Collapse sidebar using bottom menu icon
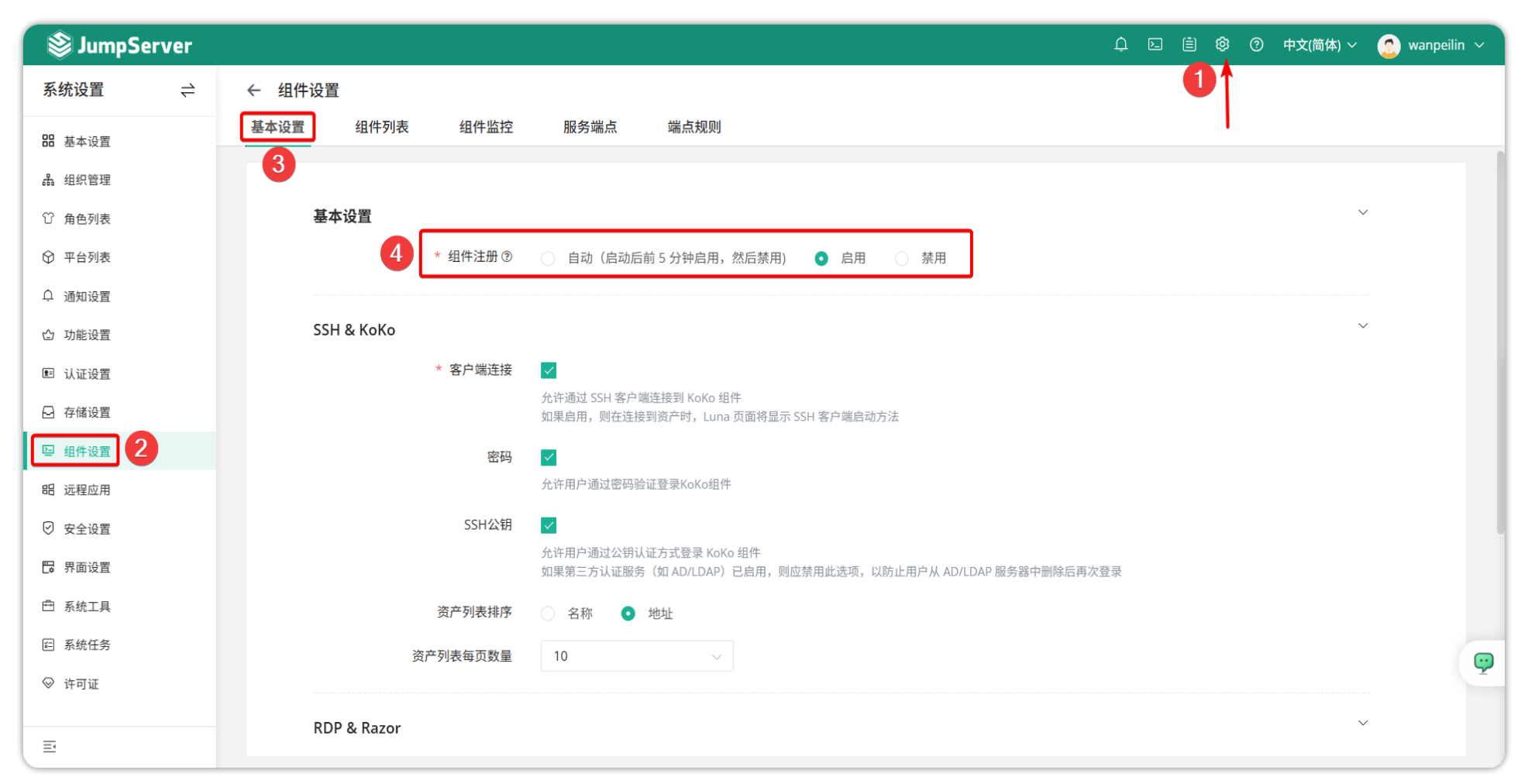The image size is (1528, 784). point(50,747)
